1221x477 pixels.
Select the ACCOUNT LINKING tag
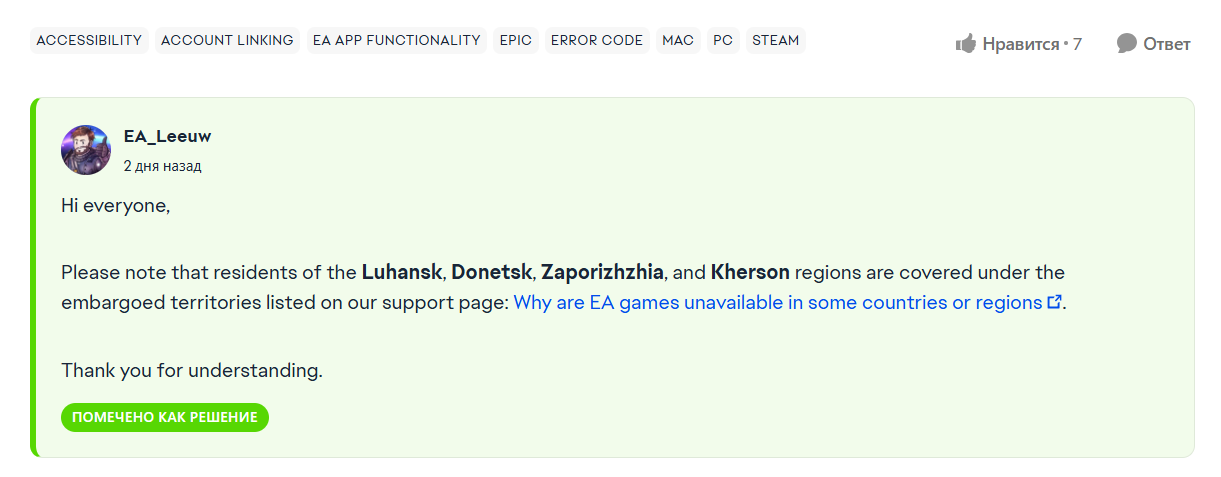(x=227, y=41)
